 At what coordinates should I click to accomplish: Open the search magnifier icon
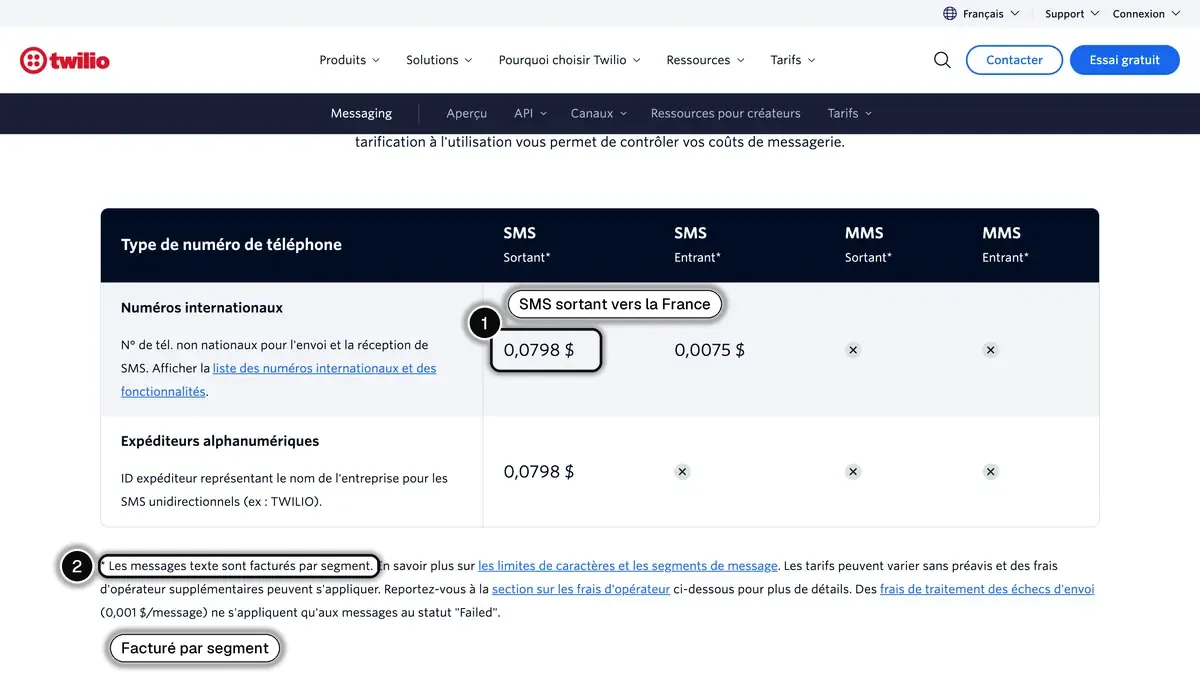point(942,60)
